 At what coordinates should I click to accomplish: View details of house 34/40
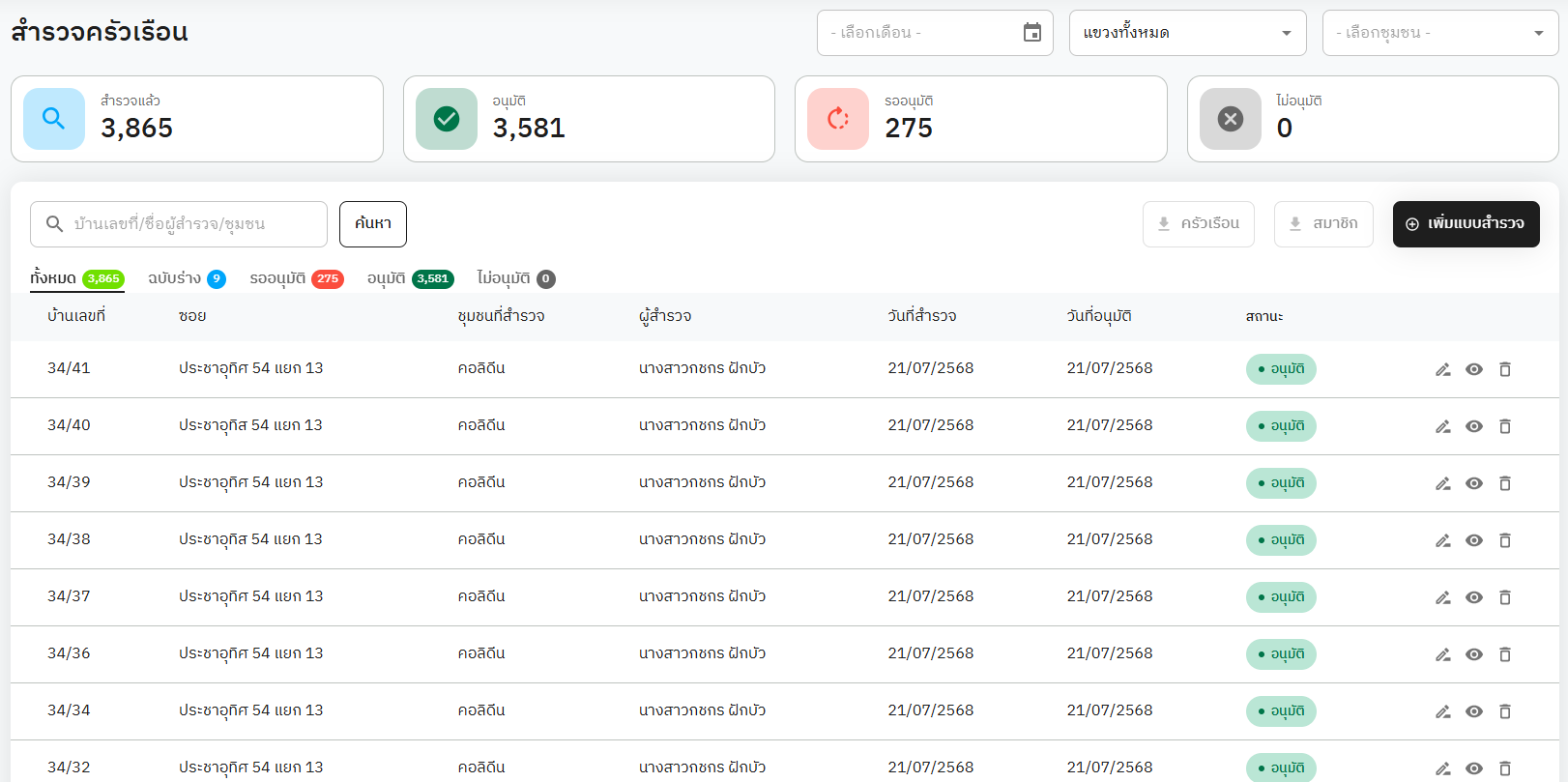[1474, 426]
